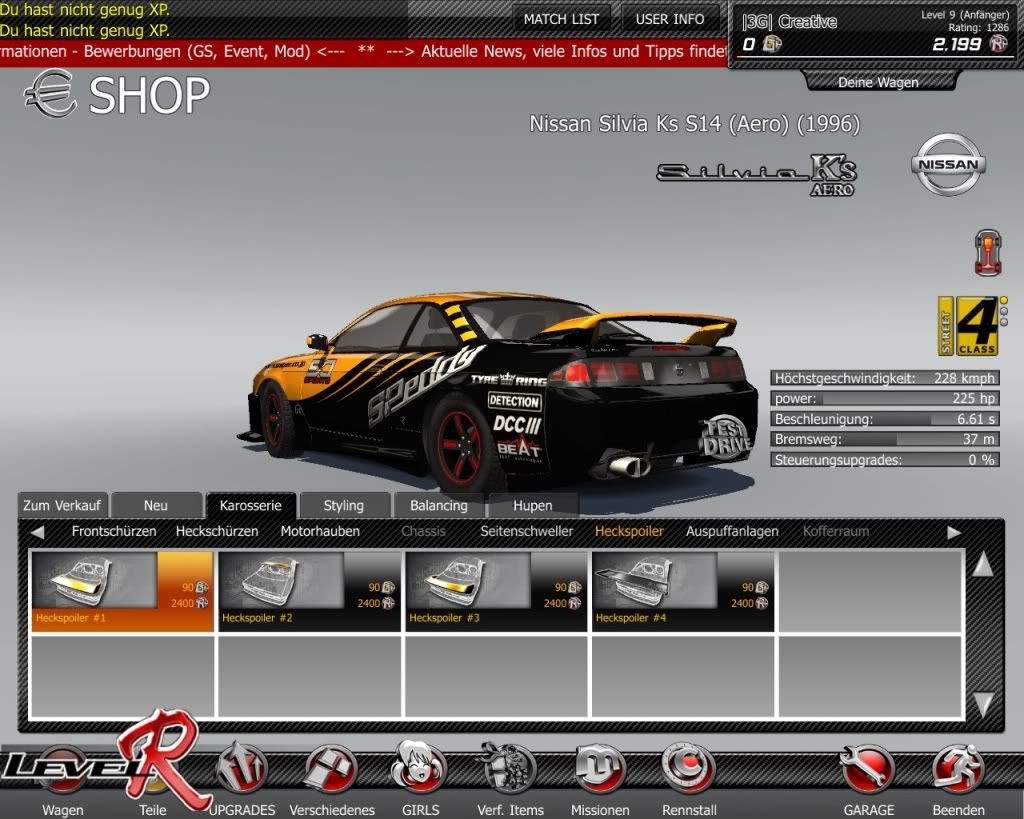Open the Rennstall icon
Screen dimensions: 1024x819
point(688,768)
